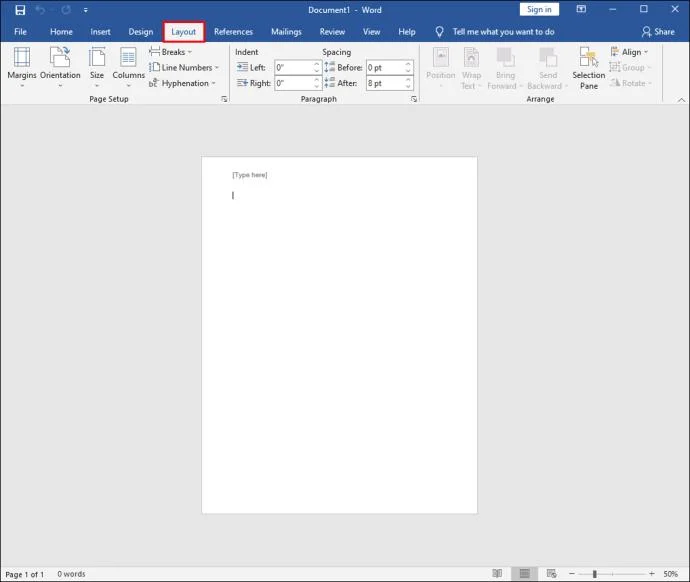Screen dimensions: 690x582
Task: Open the Position gallery
Action: pos(440,67)
